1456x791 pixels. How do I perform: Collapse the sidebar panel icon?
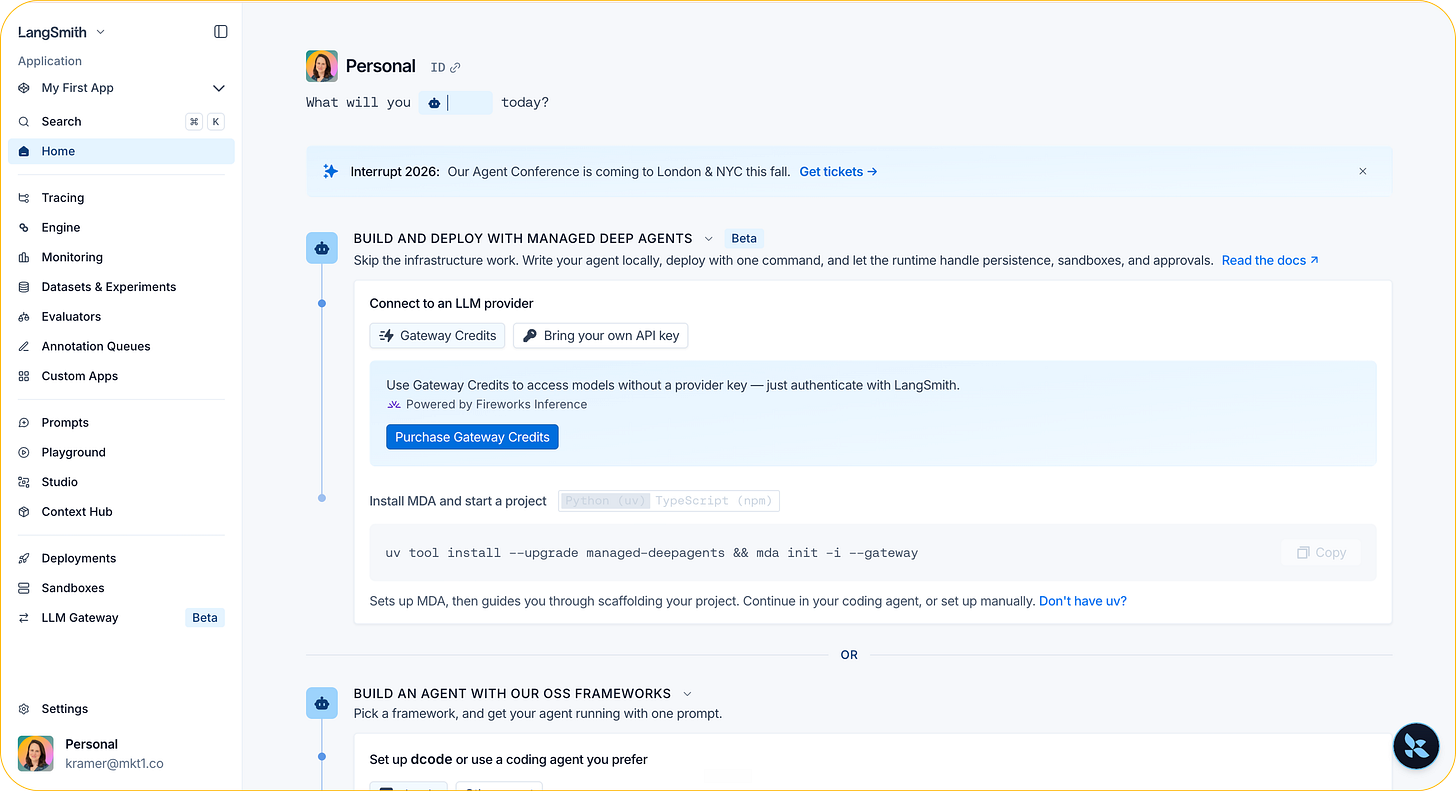tap(221, 32)
